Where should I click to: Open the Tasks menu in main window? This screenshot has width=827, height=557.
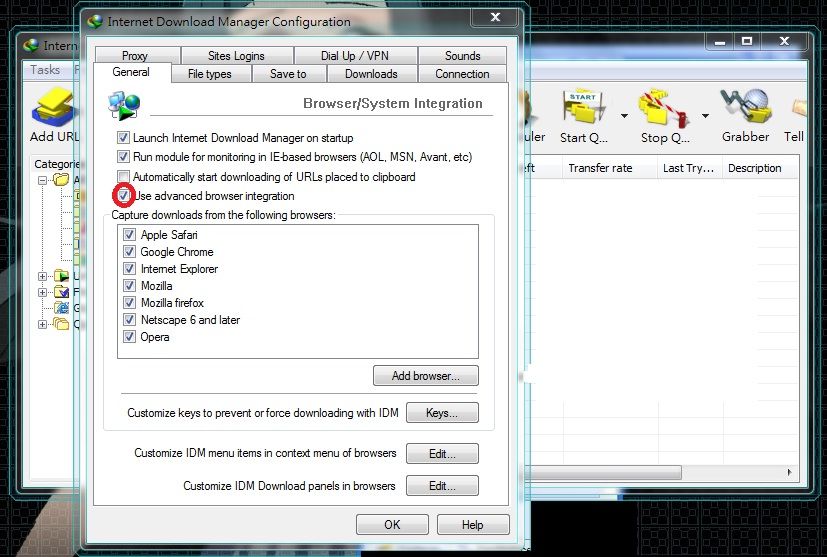point(45,70)
